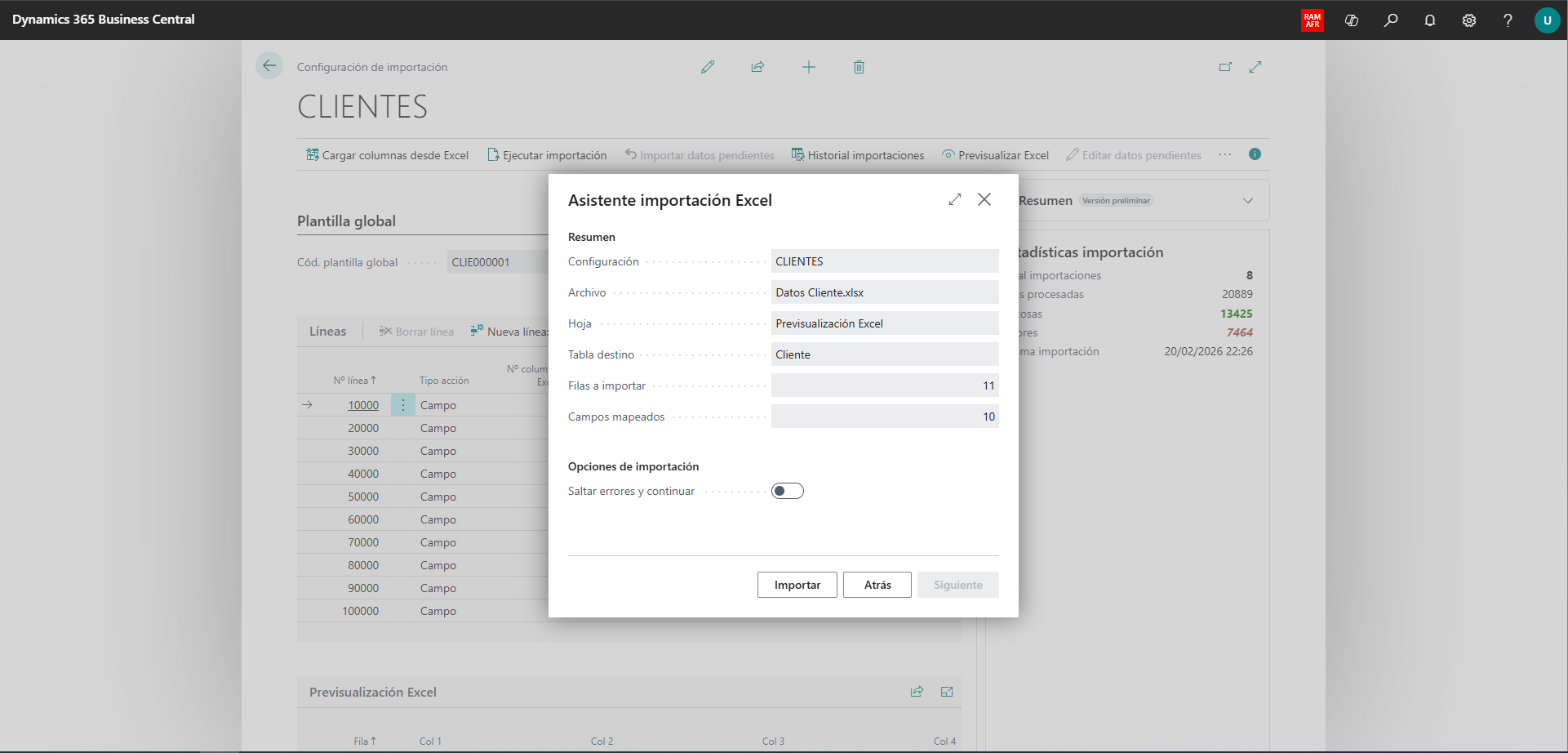Open the settings gear menu
The height and width of the screenshot is (753, 1568).
[x=1469, y=20]
